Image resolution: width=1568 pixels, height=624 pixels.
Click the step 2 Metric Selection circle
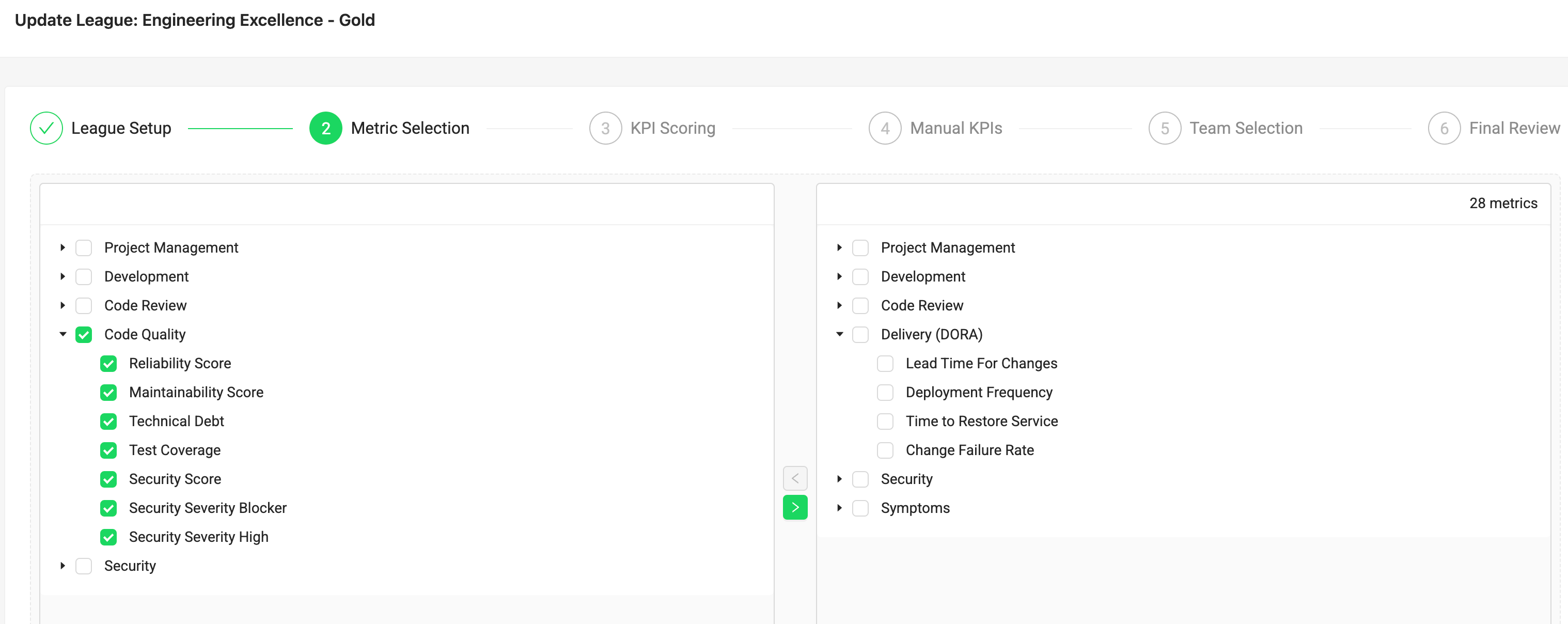pyautogui.click(x=326, y=129)
